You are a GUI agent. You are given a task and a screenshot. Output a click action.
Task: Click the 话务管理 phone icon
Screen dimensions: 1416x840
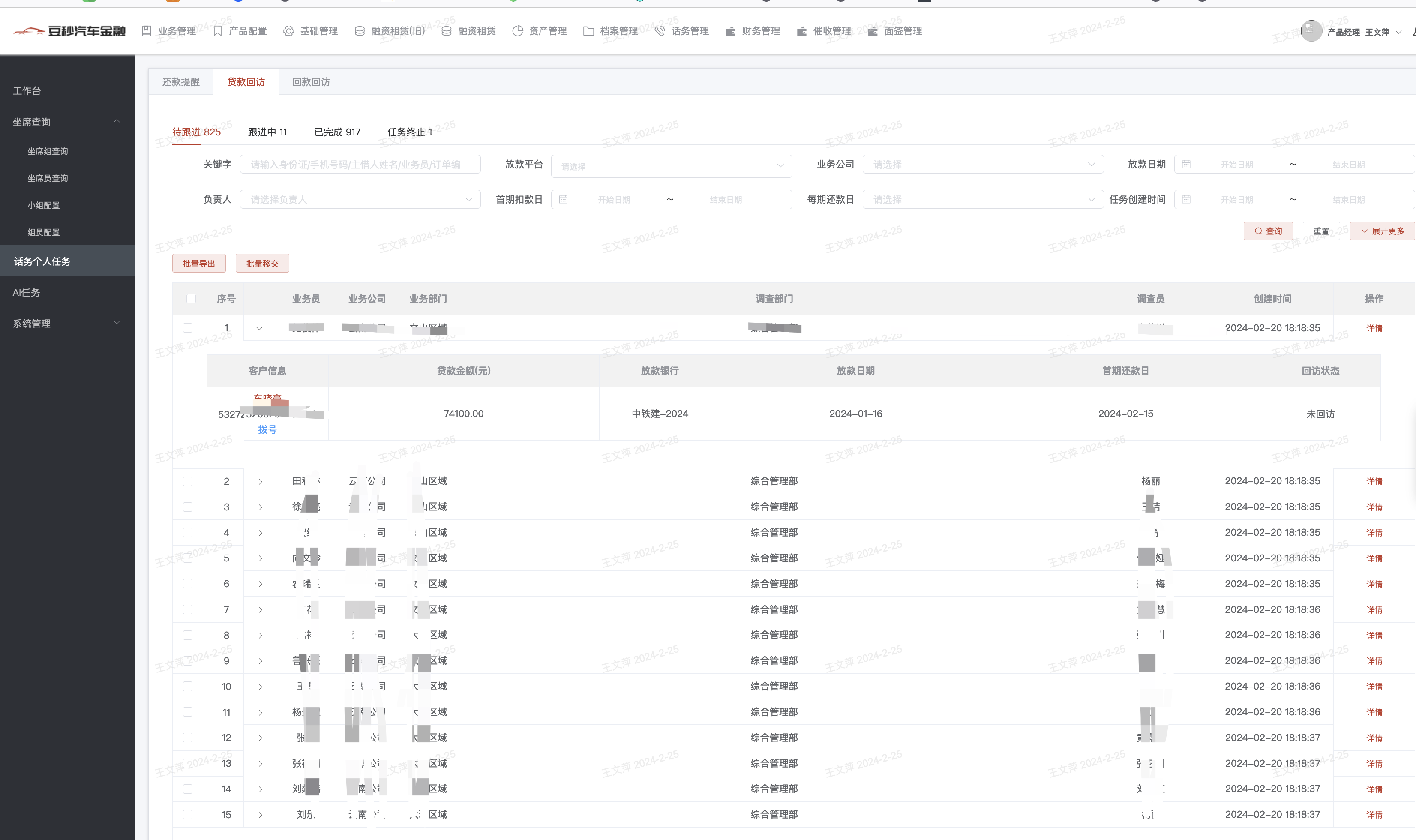pyautogui.click(x=659, y=31)
